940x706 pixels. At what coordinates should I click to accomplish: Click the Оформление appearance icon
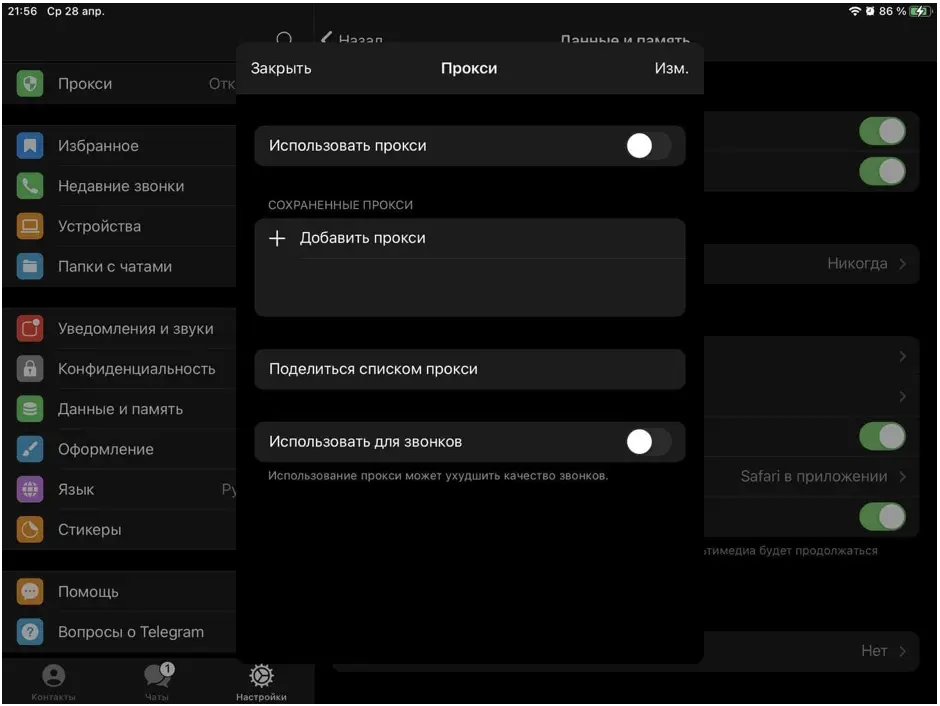(28, 450)
